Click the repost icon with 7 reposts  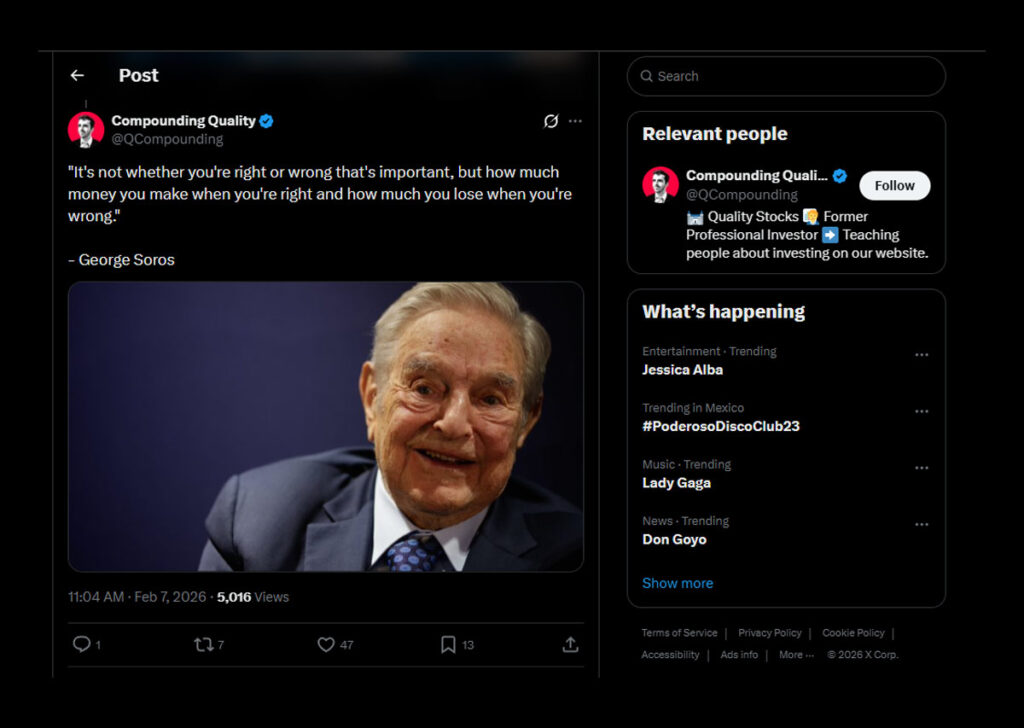(204, 645)
